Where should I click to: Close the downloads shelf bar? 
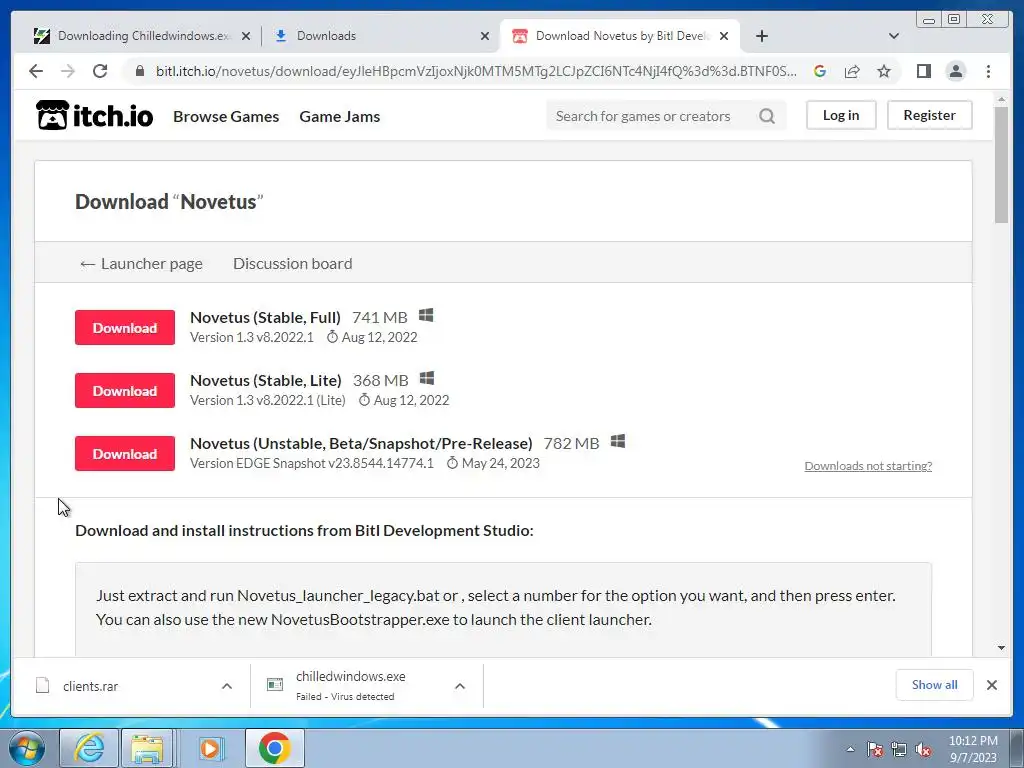pyautogui.click(x=992, y=685)
